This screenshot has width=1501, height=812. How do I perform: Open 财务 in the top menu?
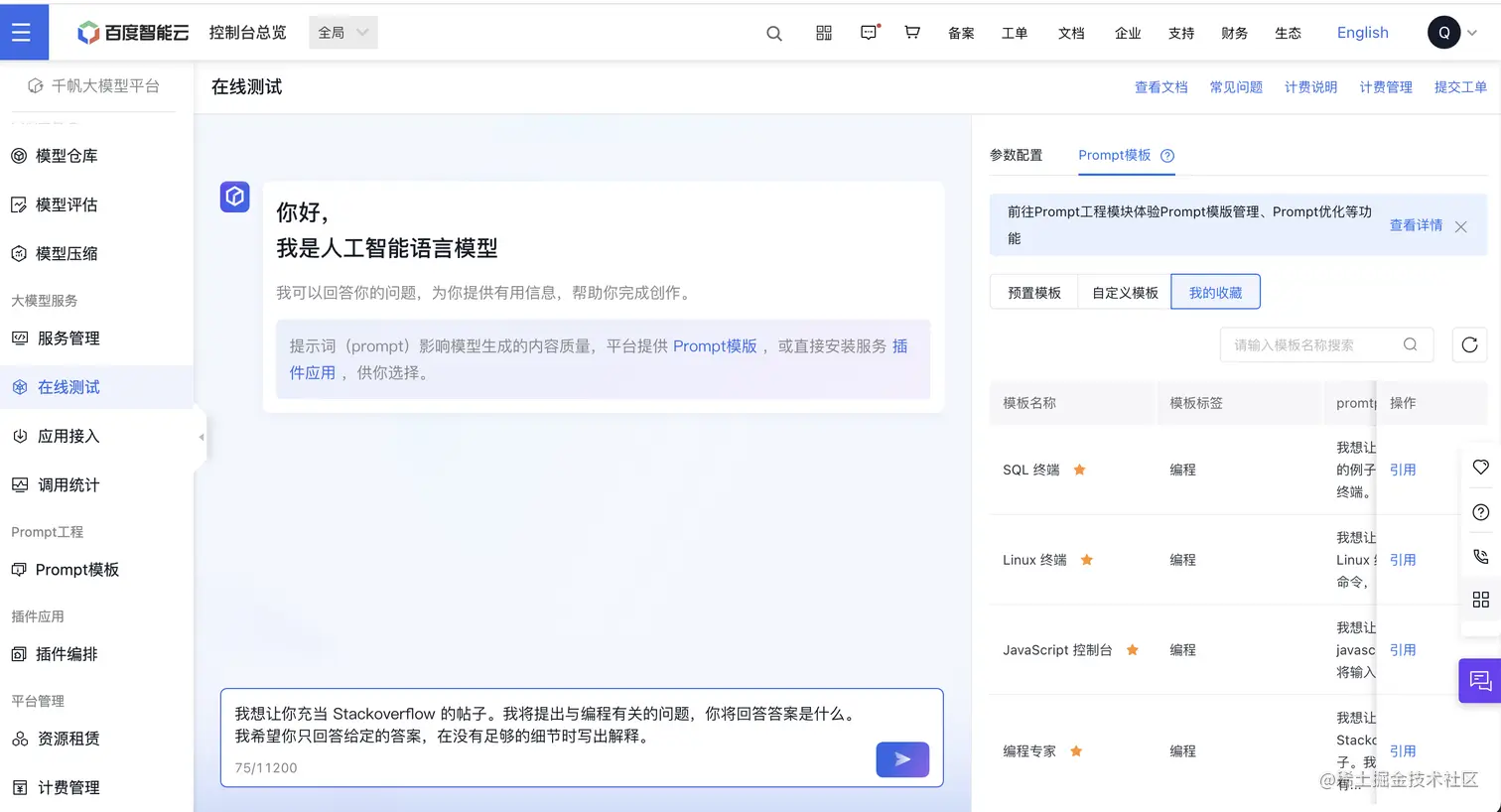tap(1234, 34)
